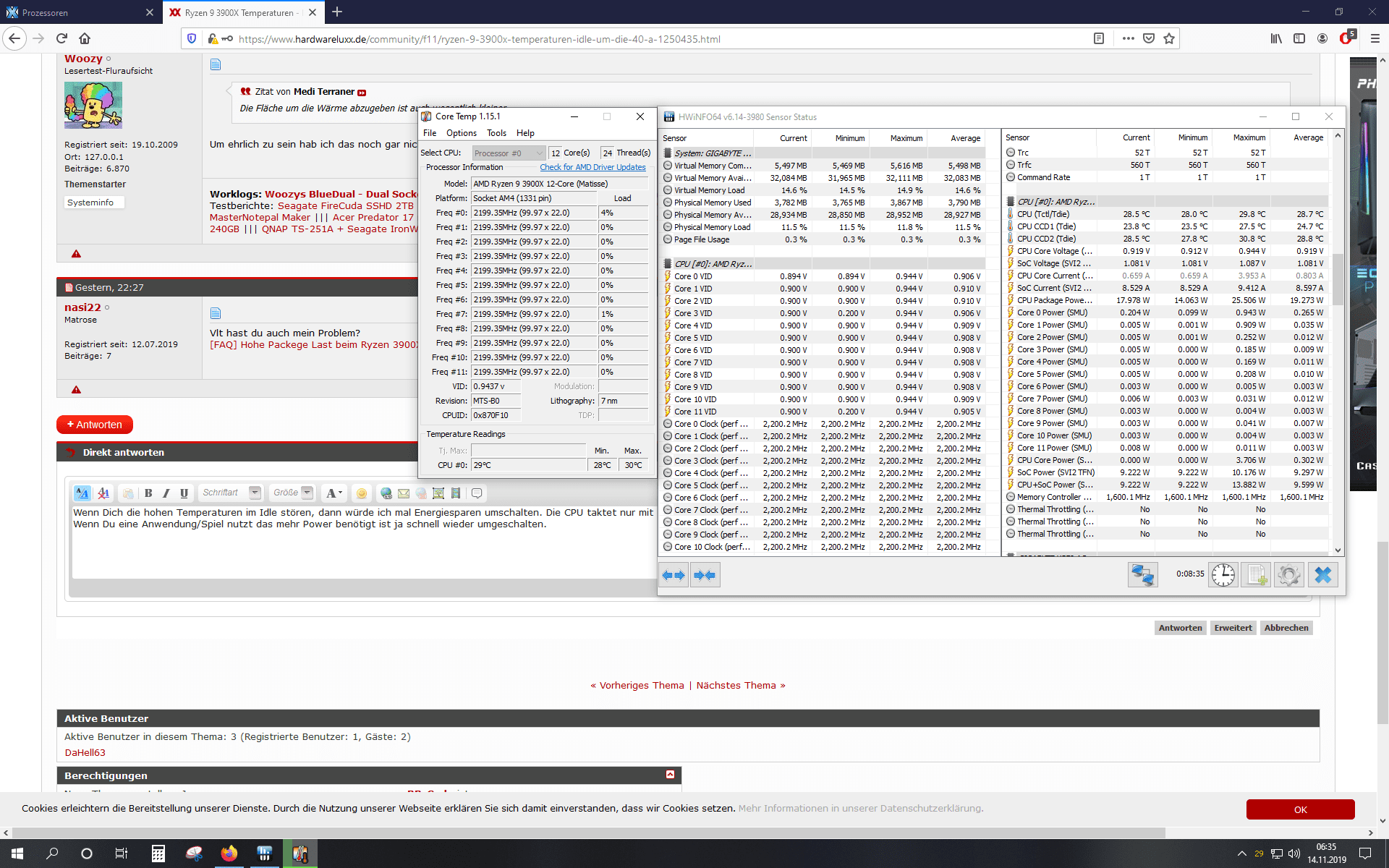This screenshot has height=868, width=1389.
Task: Open Core Temp File menu
Action: [x=430, y=133]
